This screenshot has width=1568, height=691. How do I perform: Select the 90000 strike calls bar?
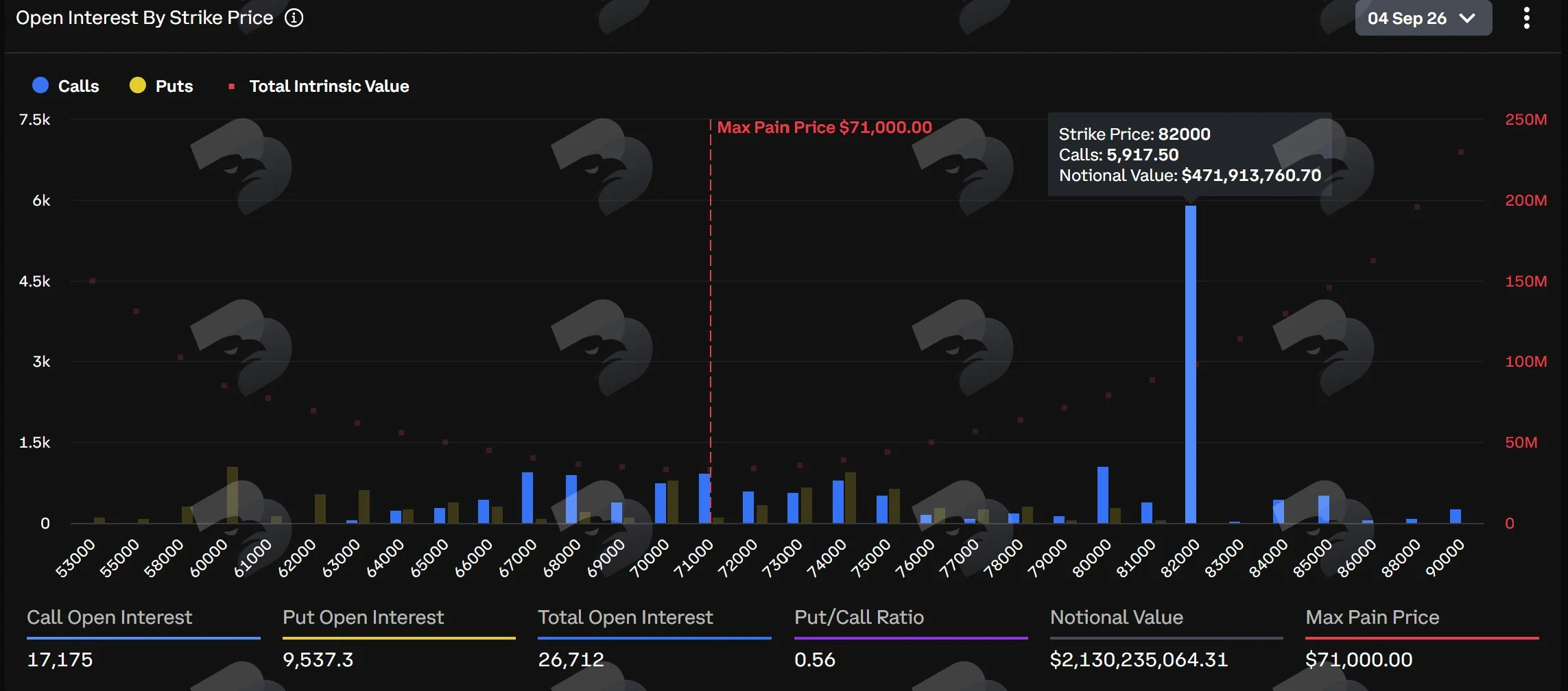(1456, 516)
